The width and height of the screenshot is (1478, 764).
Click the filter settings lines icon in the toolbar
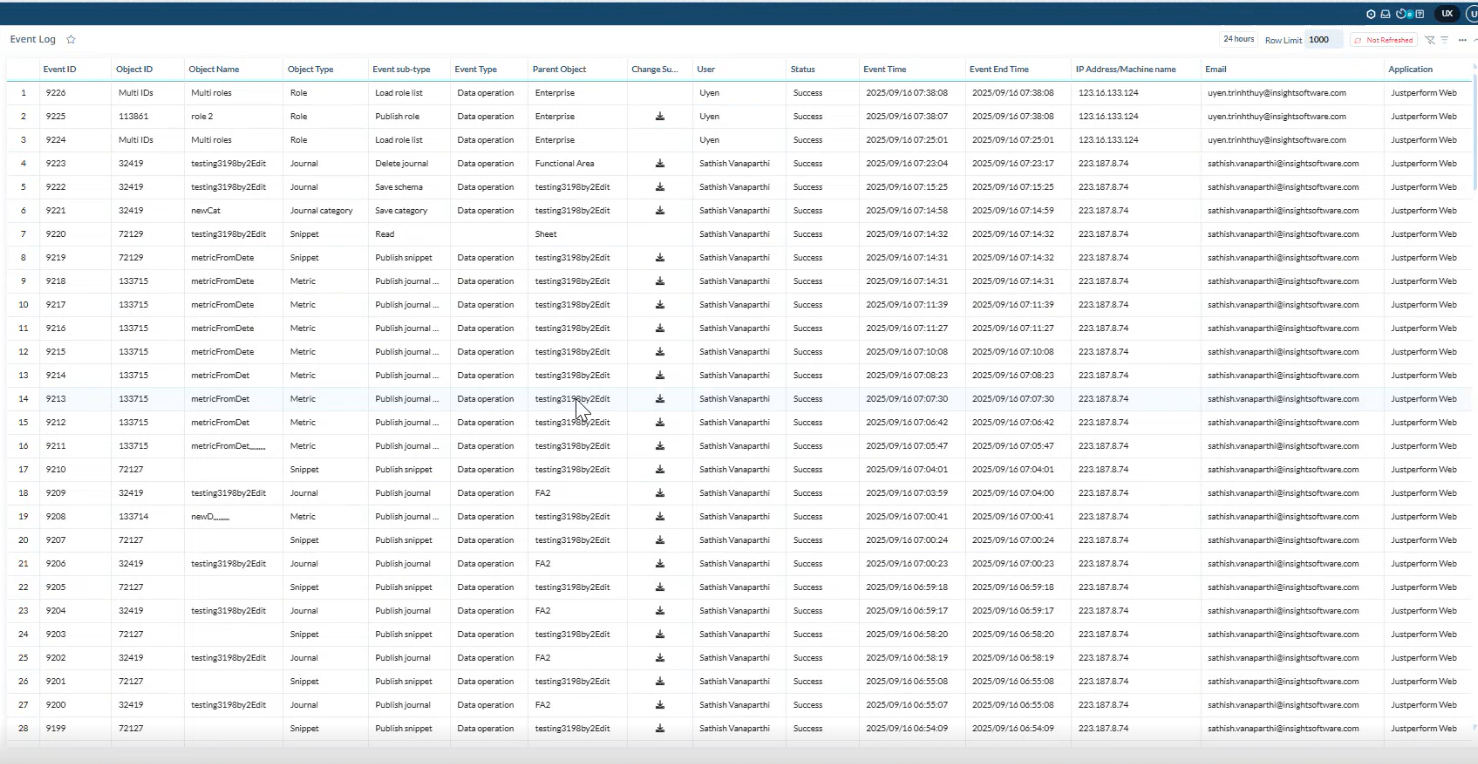[x=1444, y=41]
